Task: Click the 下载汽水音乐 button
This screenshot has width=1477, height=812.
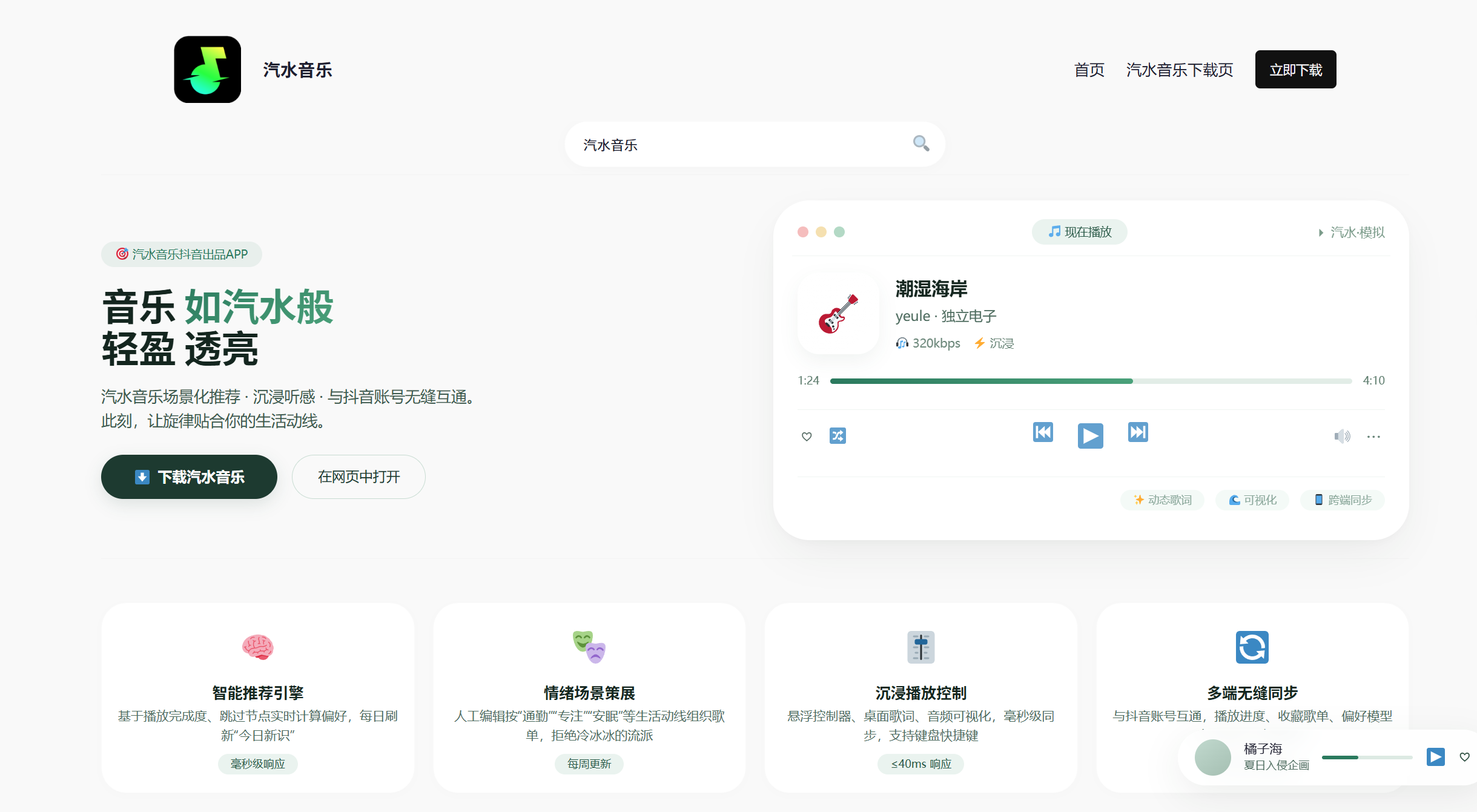Action: 189,477
